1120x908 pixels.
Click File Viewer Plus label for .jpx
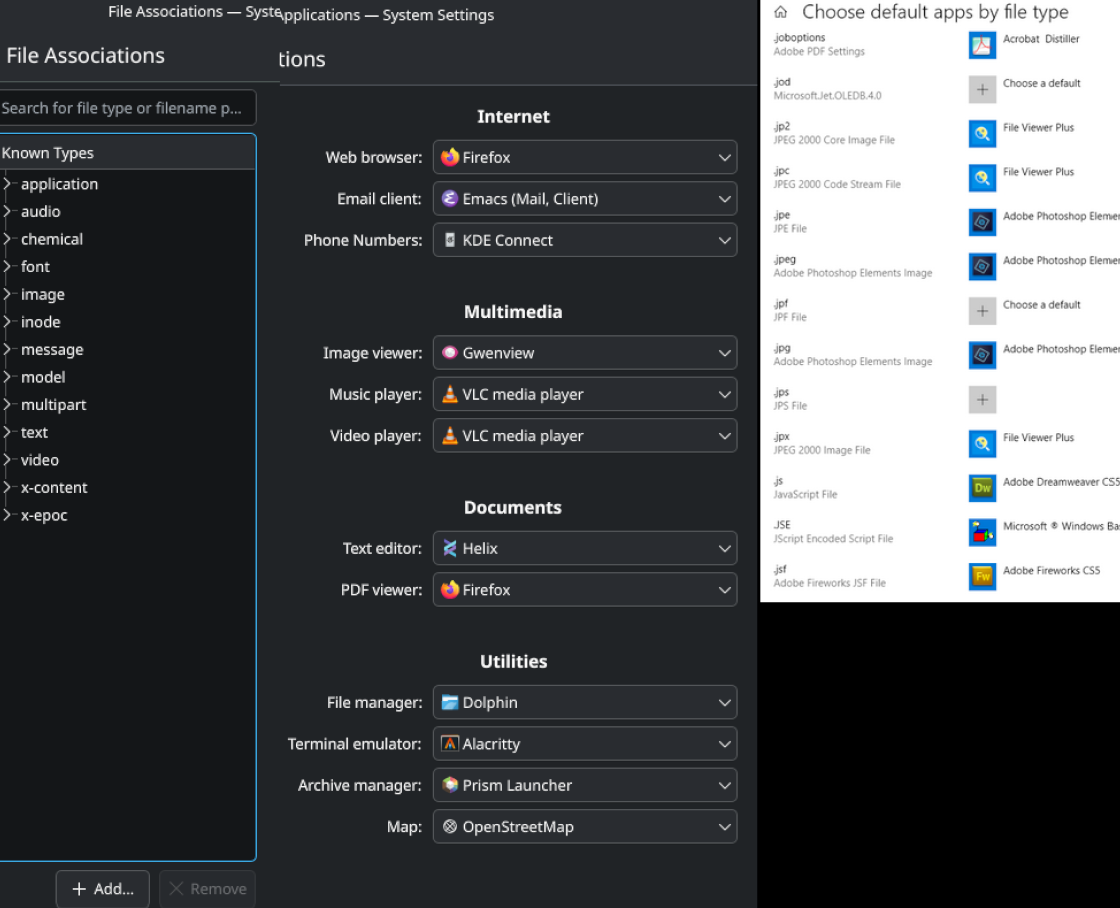point(1039,438)
